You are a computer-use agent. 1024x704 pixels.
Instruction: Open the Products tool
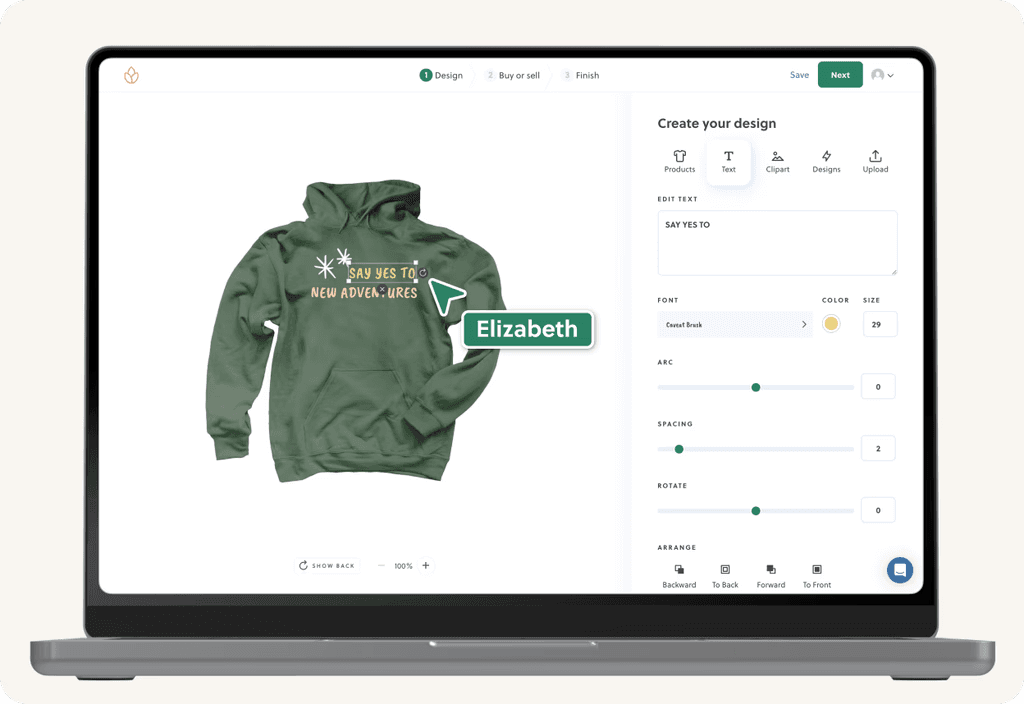pos(679,161)
